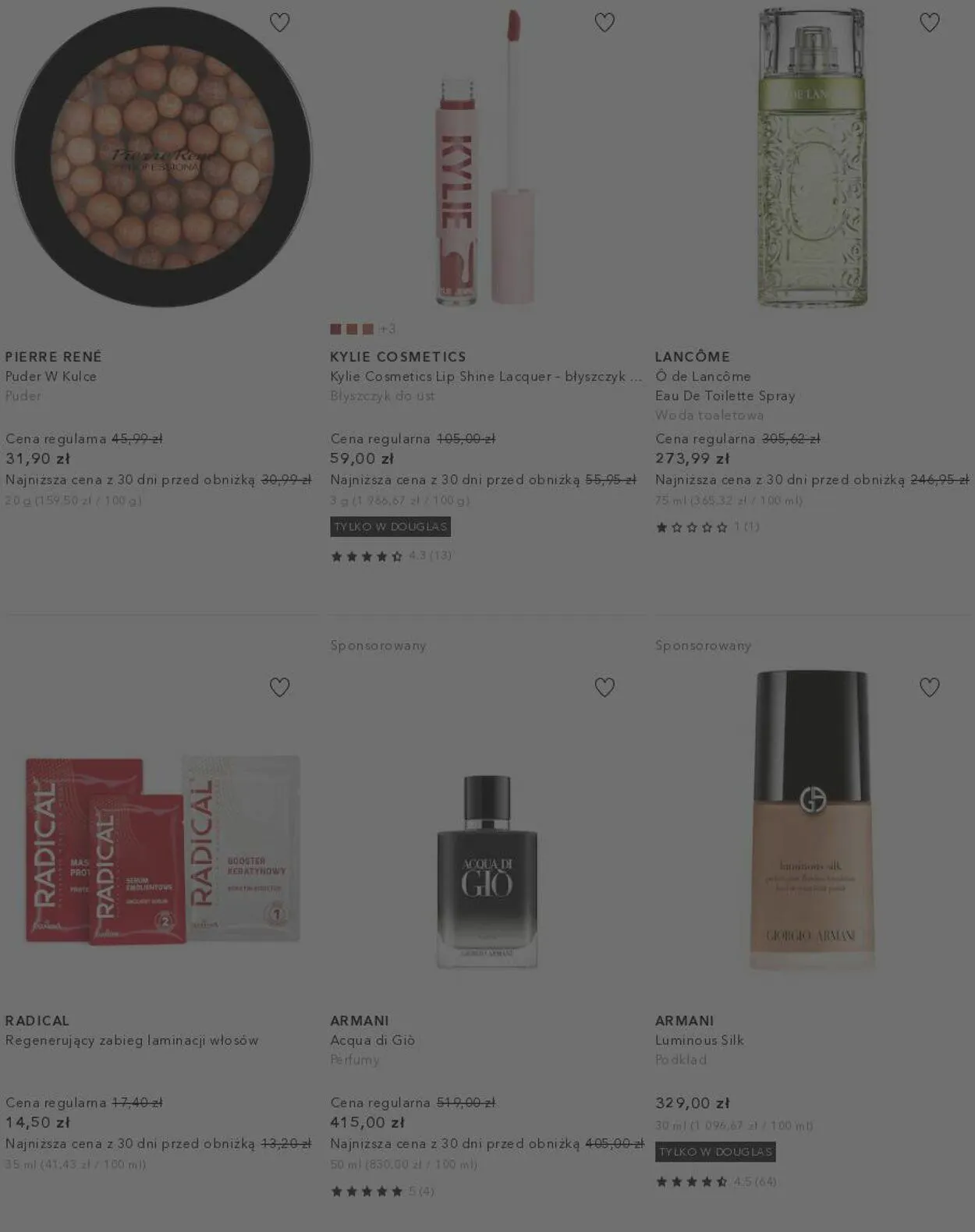Screen dimensions: 975x1232
Task: Save Radical hair treatment with heart icon
Action: 279,687
